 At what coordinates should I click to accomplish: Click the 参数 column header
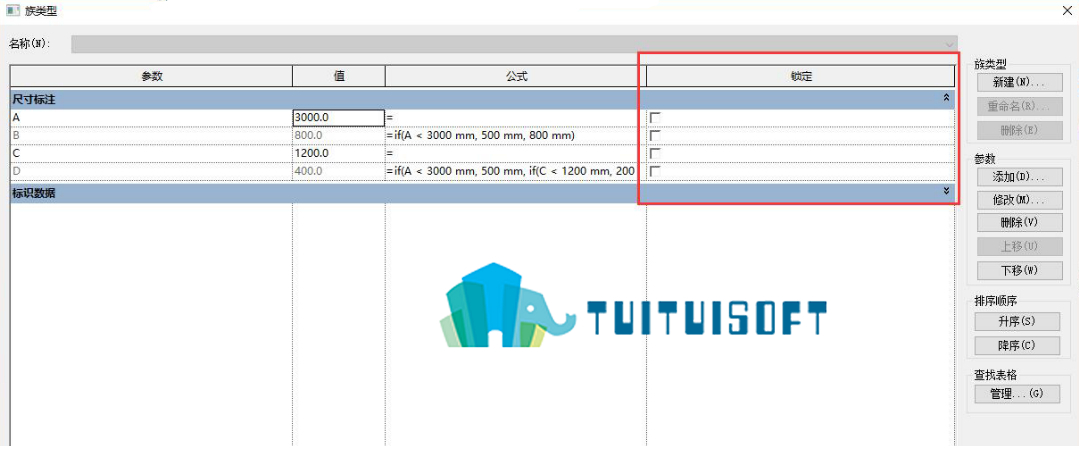coord(151,76)
